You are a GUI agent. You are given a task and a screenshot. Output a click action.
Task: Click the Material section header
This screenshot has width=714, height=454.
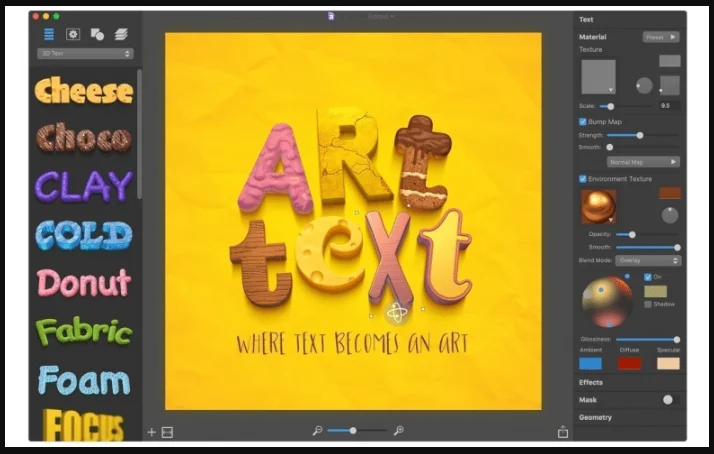[x=592, y=37]
